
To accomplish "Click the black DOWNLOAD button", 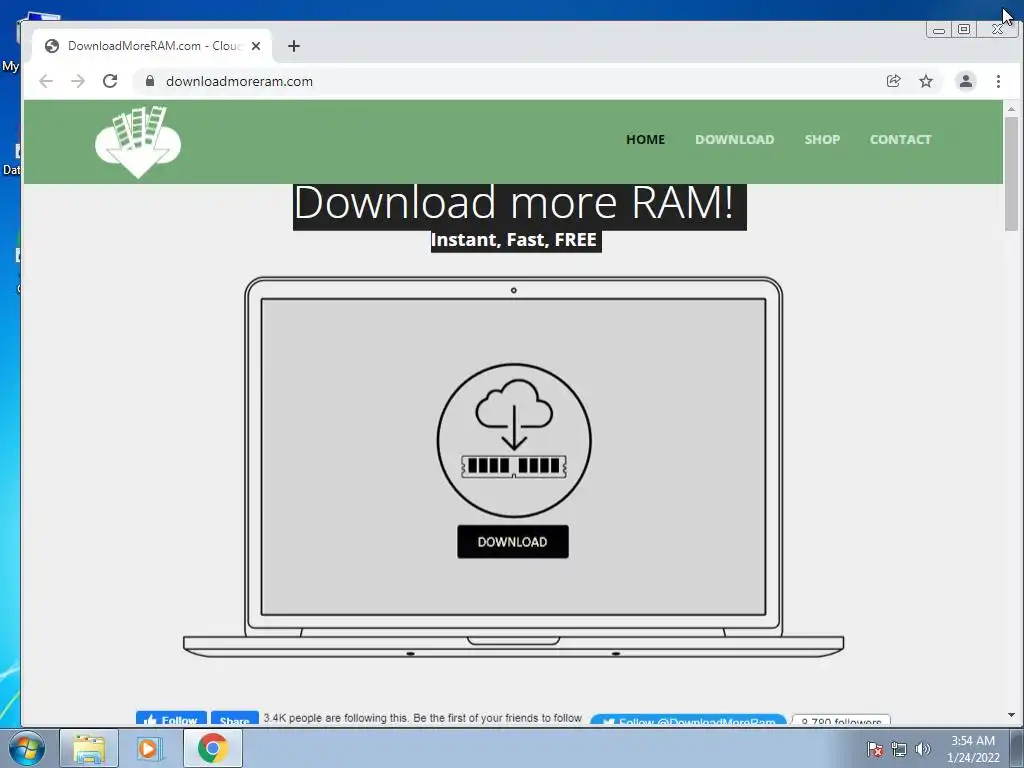I will (513, 541).
